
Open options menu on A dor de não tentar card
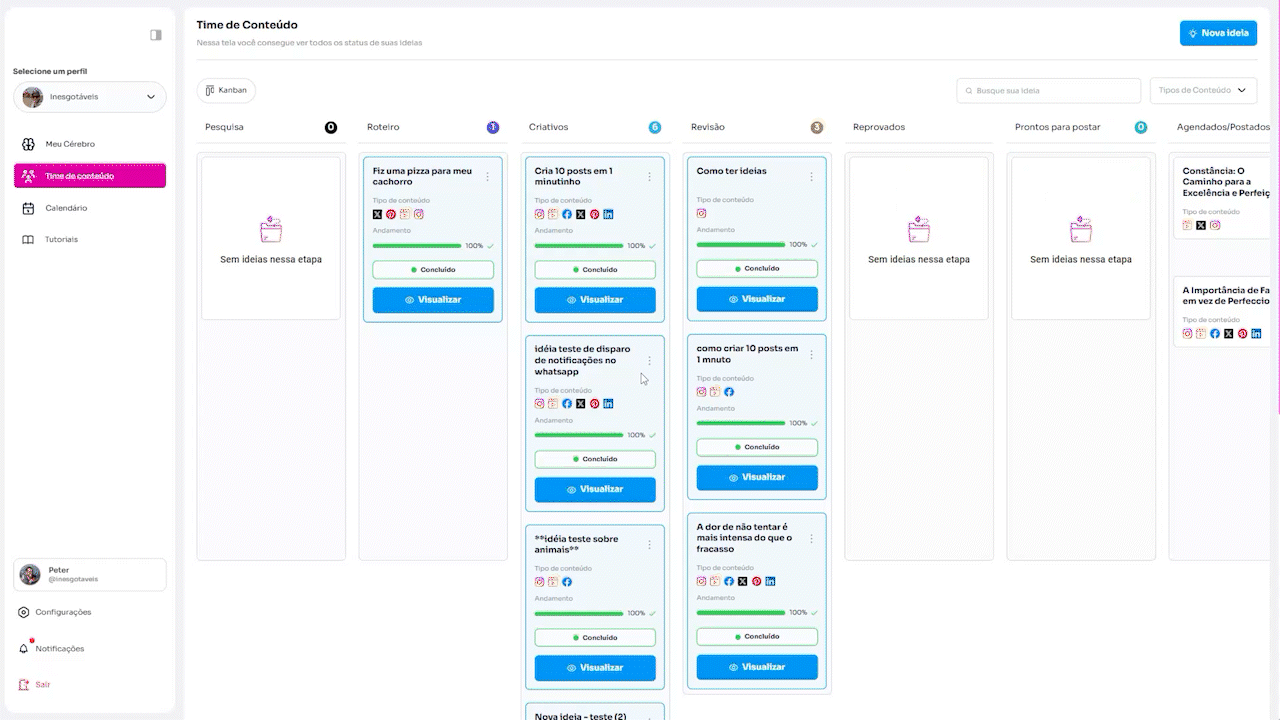pos(811,539)
